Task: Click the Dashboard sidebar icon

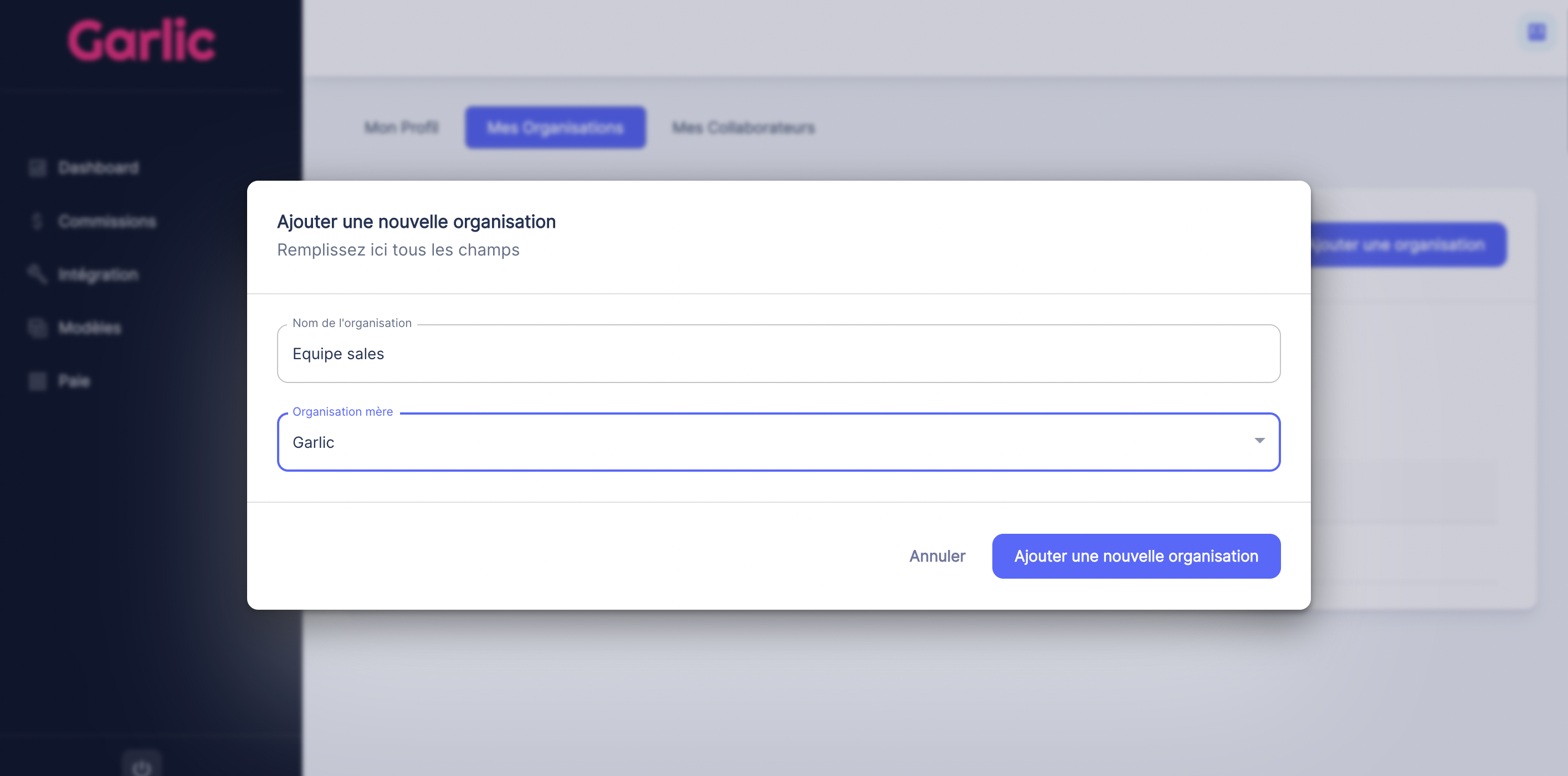Action: click(x=38, y=167)
